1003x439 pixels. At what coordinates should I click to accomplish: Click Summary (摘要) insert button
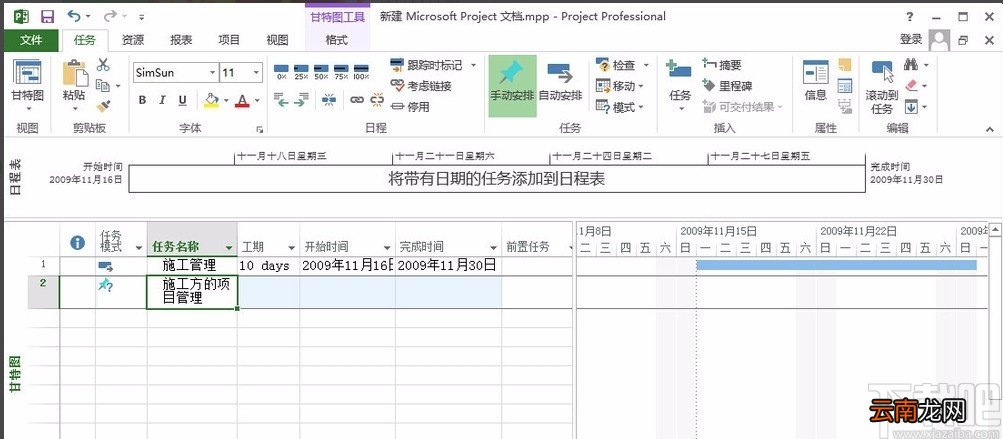(x=722, y=65)
